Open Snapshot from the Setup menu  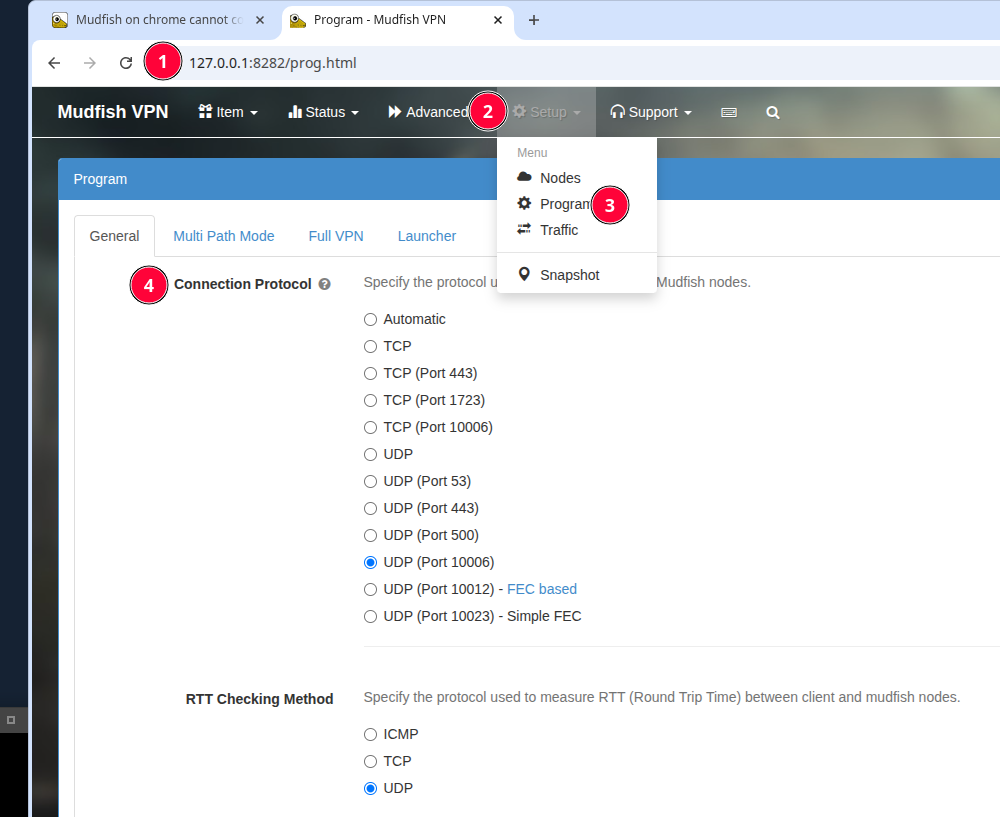coord(569,275)
